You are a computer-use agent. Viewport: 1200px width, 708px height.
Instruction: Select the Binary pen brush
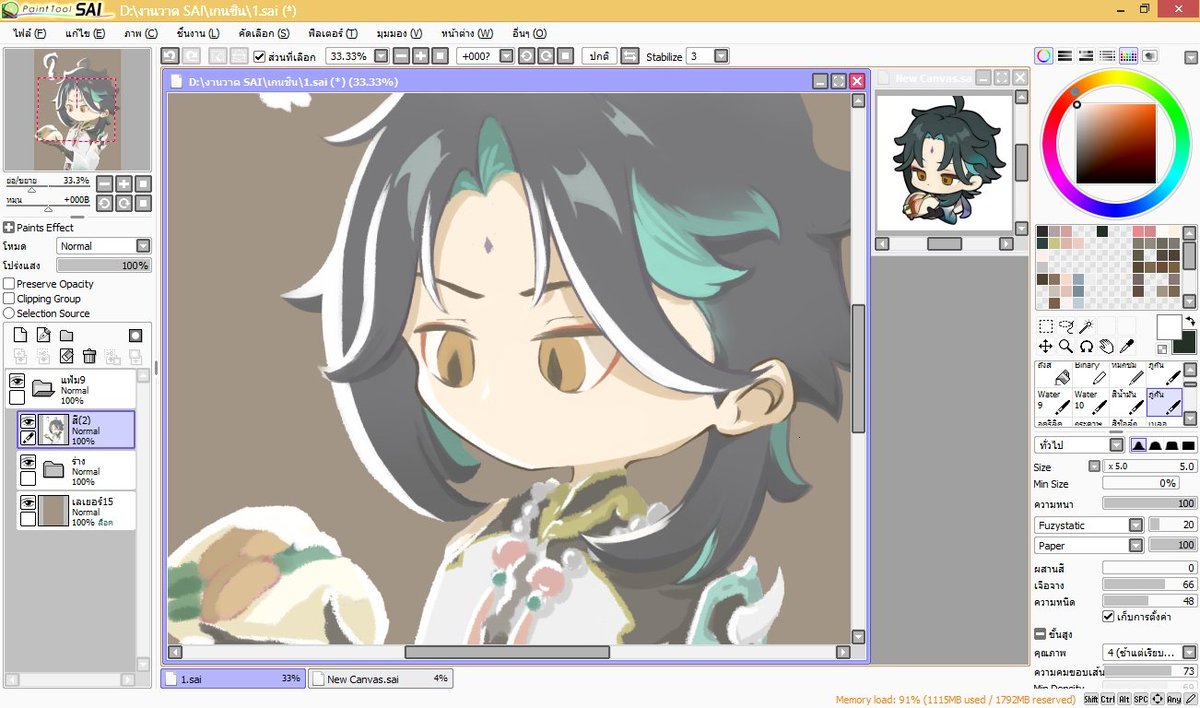tap(1090, 373)
